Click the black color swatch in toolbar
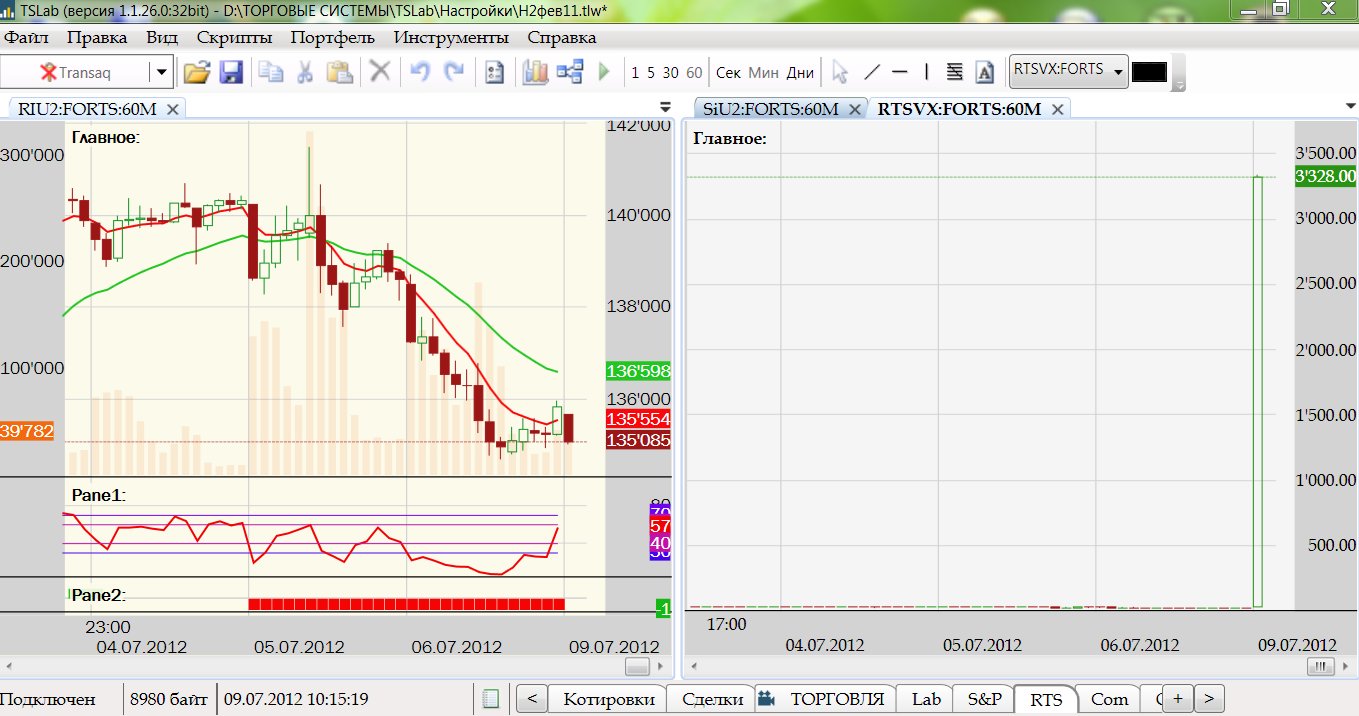Screen dimensions: 1359x716 point(1149,72)
